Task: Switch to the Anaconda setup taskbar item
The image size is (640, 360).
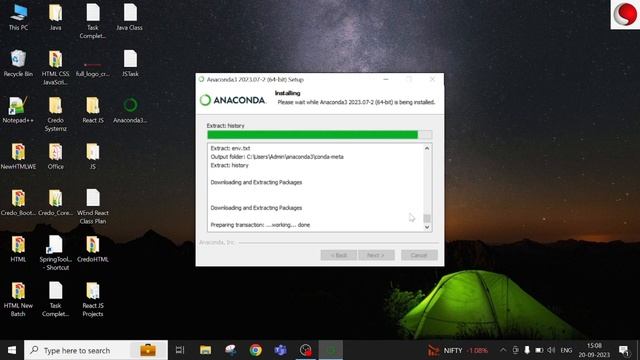Action: [331, 350]
